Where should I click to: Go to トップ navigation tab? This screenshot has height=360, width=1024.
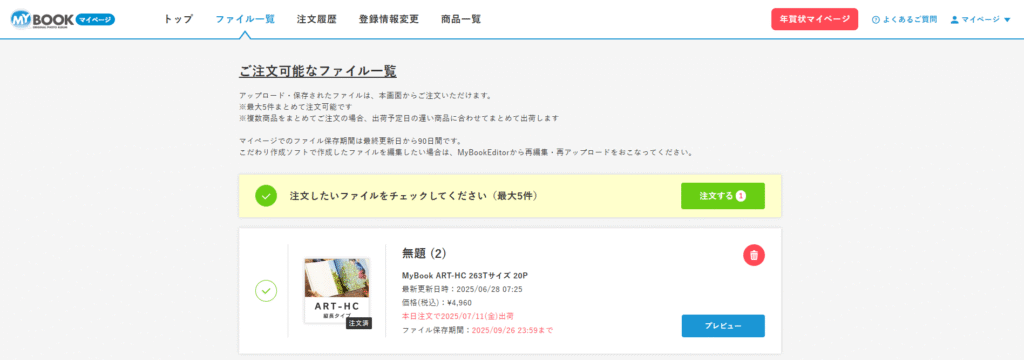[178, 19]
